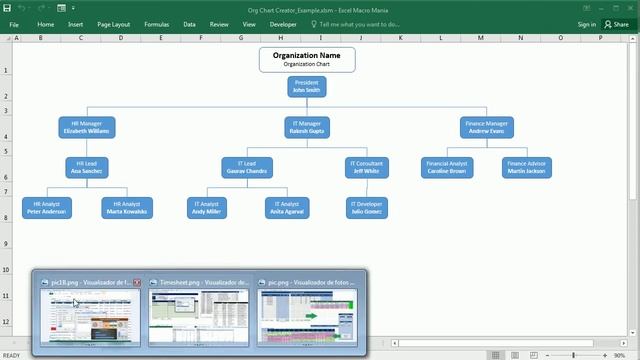This screenshot has width=640, height=360.
Task: Click the vertical scrollbar down arrow
Action: (x=633, y=333)
